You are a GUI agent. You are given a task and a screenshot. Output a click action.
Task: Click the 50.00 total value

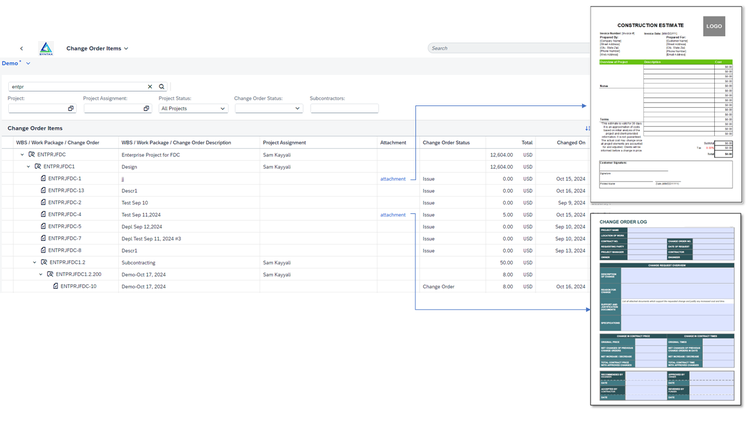coord(506,263)
